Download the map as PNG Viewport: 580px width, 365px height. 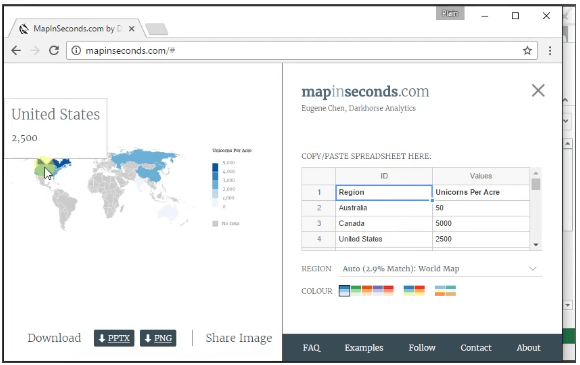coord(158,338)
